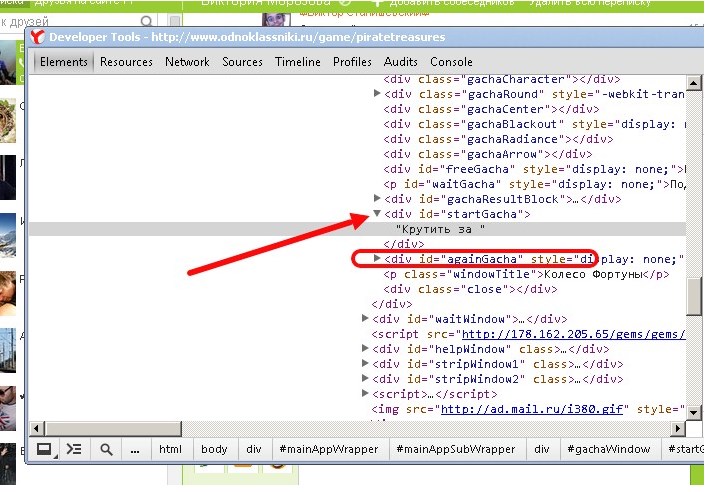705x492 pixels.
Task: Select the freeGacha div line
Action: tap(534, 169)
